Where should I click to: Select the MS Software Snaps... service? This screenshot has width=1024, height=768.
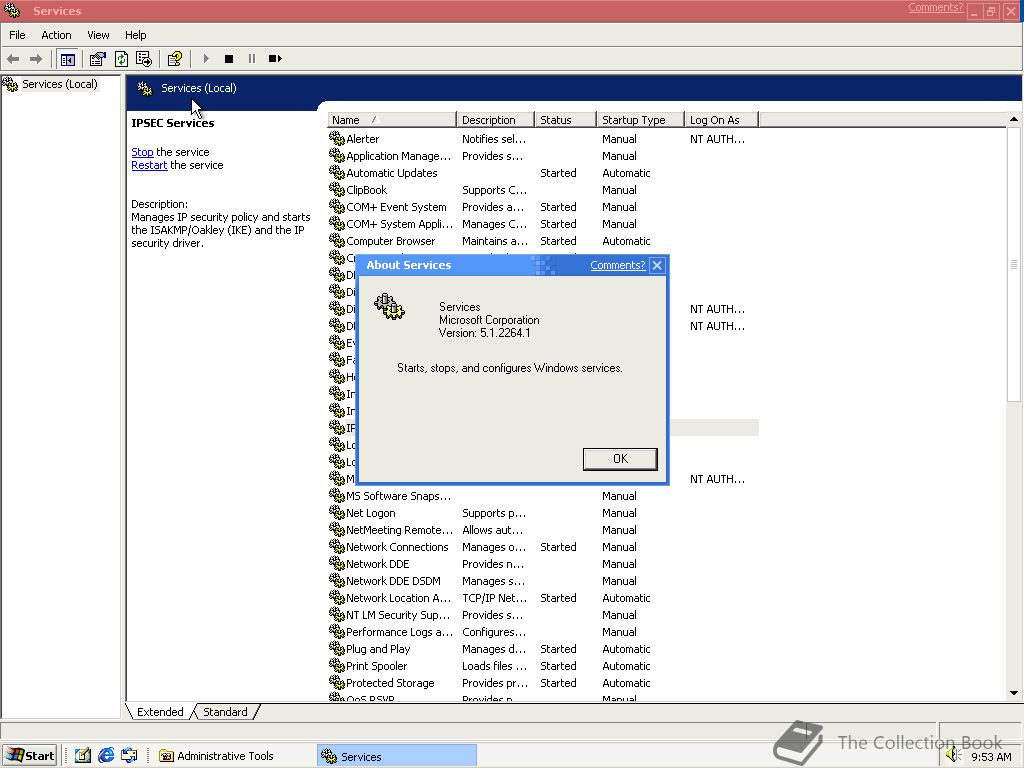click(x=543, y=496)
